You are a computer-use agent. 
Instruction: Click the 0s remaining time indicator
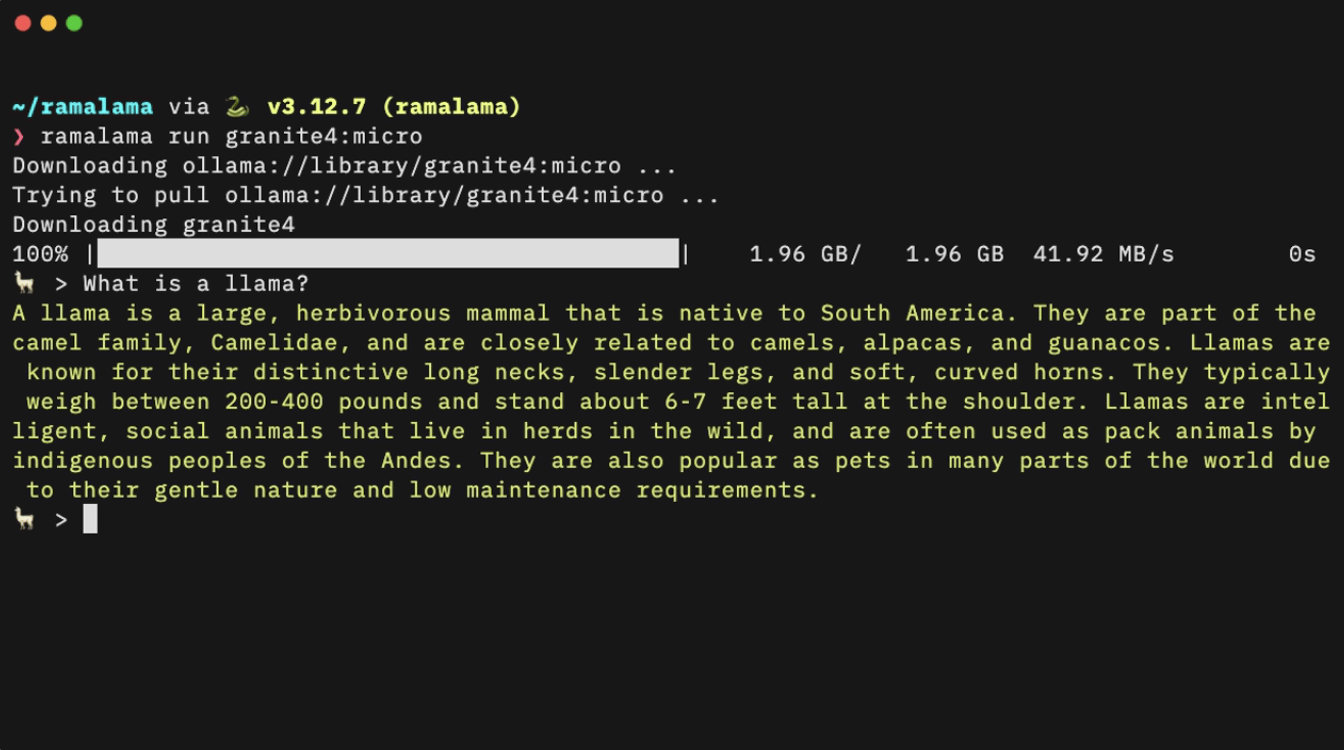click(x=1302, y=254)
